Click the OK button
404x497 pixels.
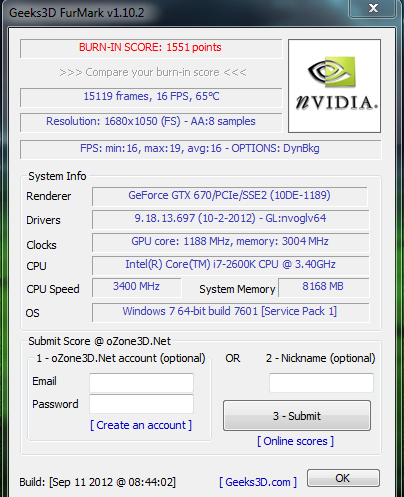(343, 478)
